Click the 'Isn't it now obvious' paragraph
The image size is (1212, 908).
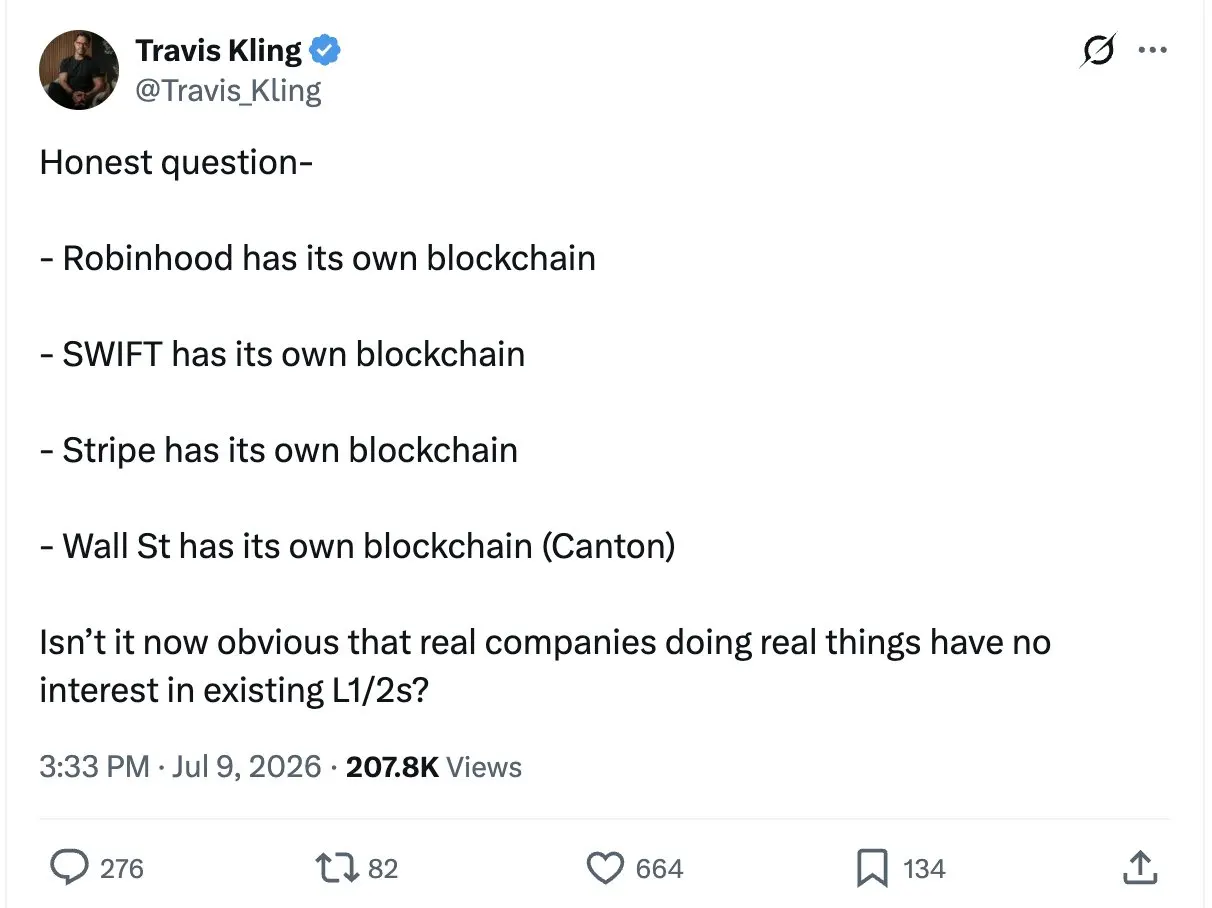coord(545,666)
